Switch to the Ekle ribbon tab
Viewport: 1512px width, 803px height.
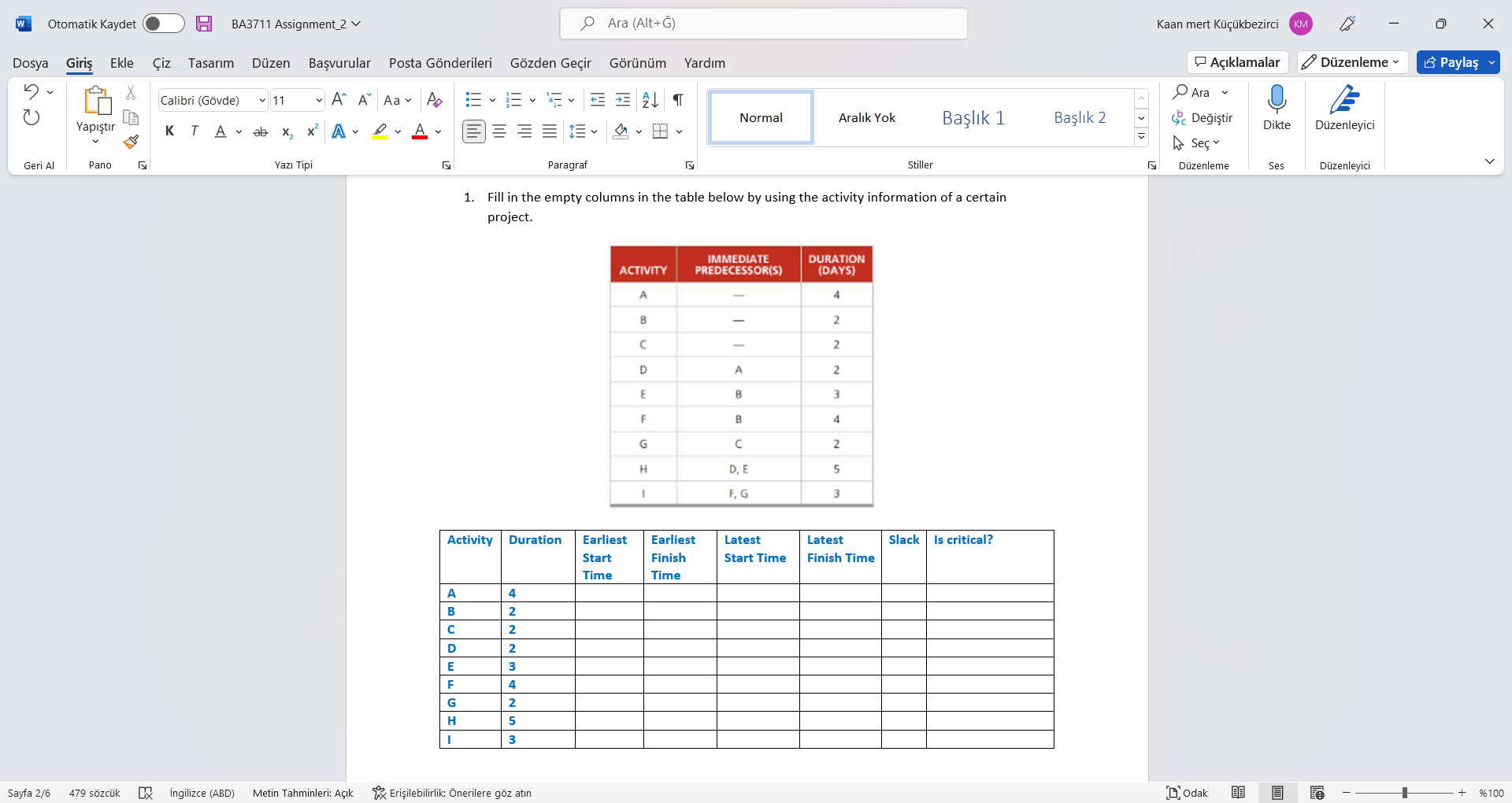coord(121,63)
